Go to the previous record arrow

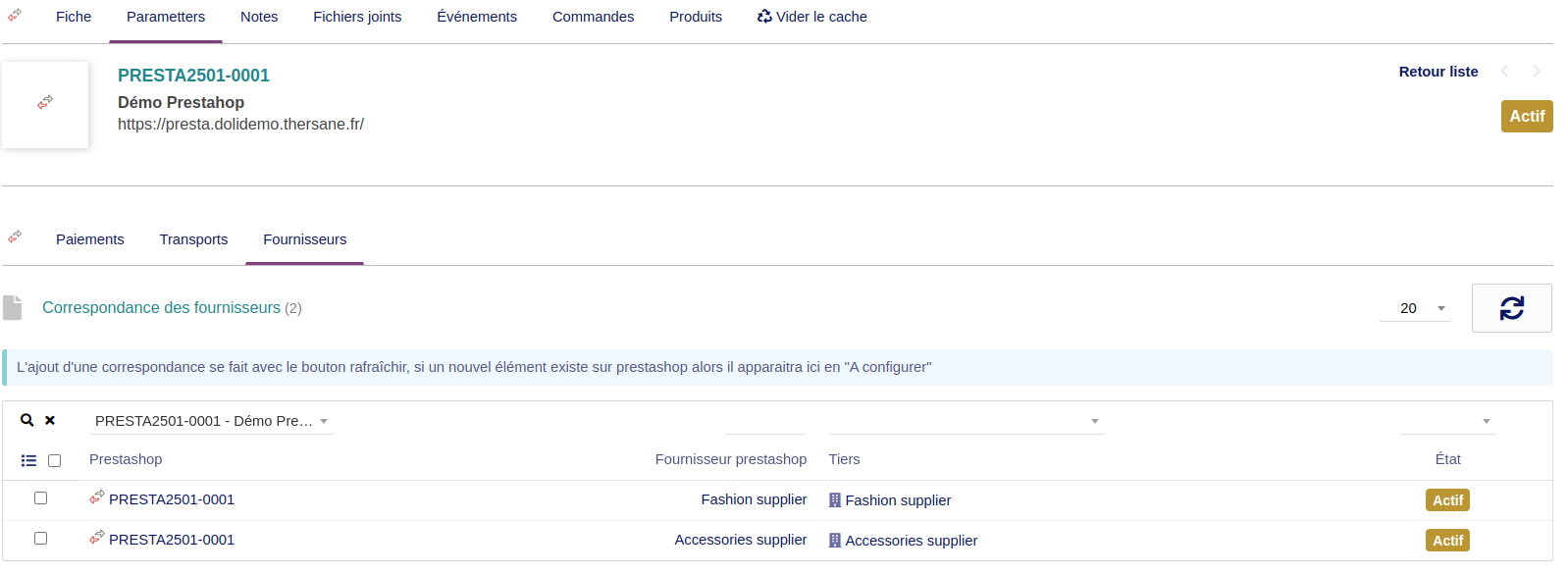(x=1505, y=72)
